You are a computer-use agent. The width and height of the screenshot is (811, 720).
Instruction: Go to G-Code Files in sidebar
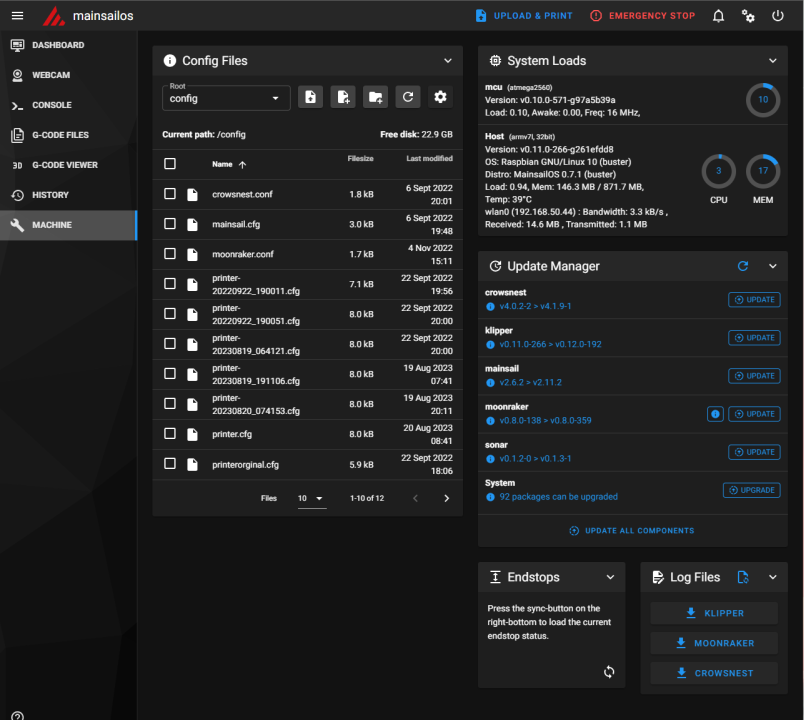(60, 135)
